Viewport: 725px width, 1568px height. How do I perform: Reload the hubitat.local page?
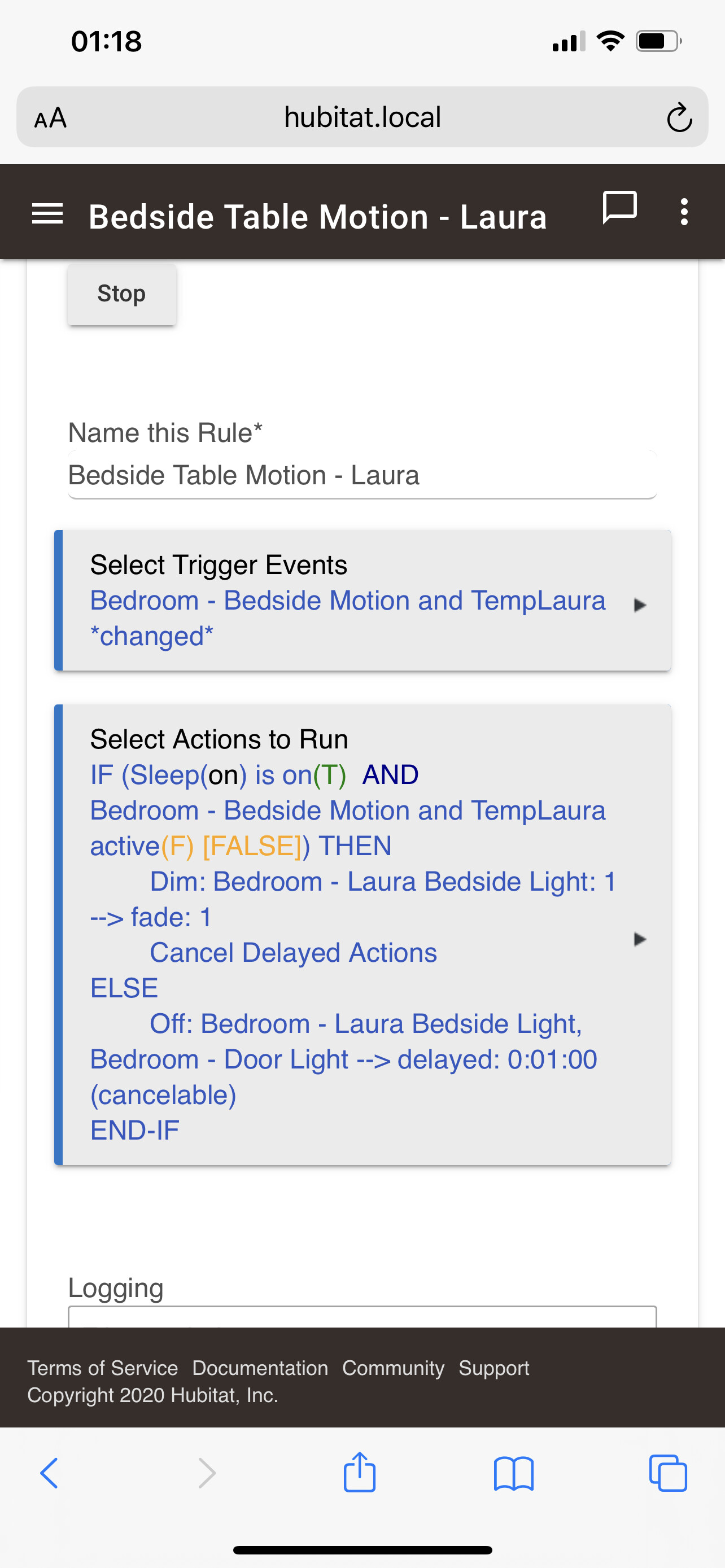(x=679, y=117)
